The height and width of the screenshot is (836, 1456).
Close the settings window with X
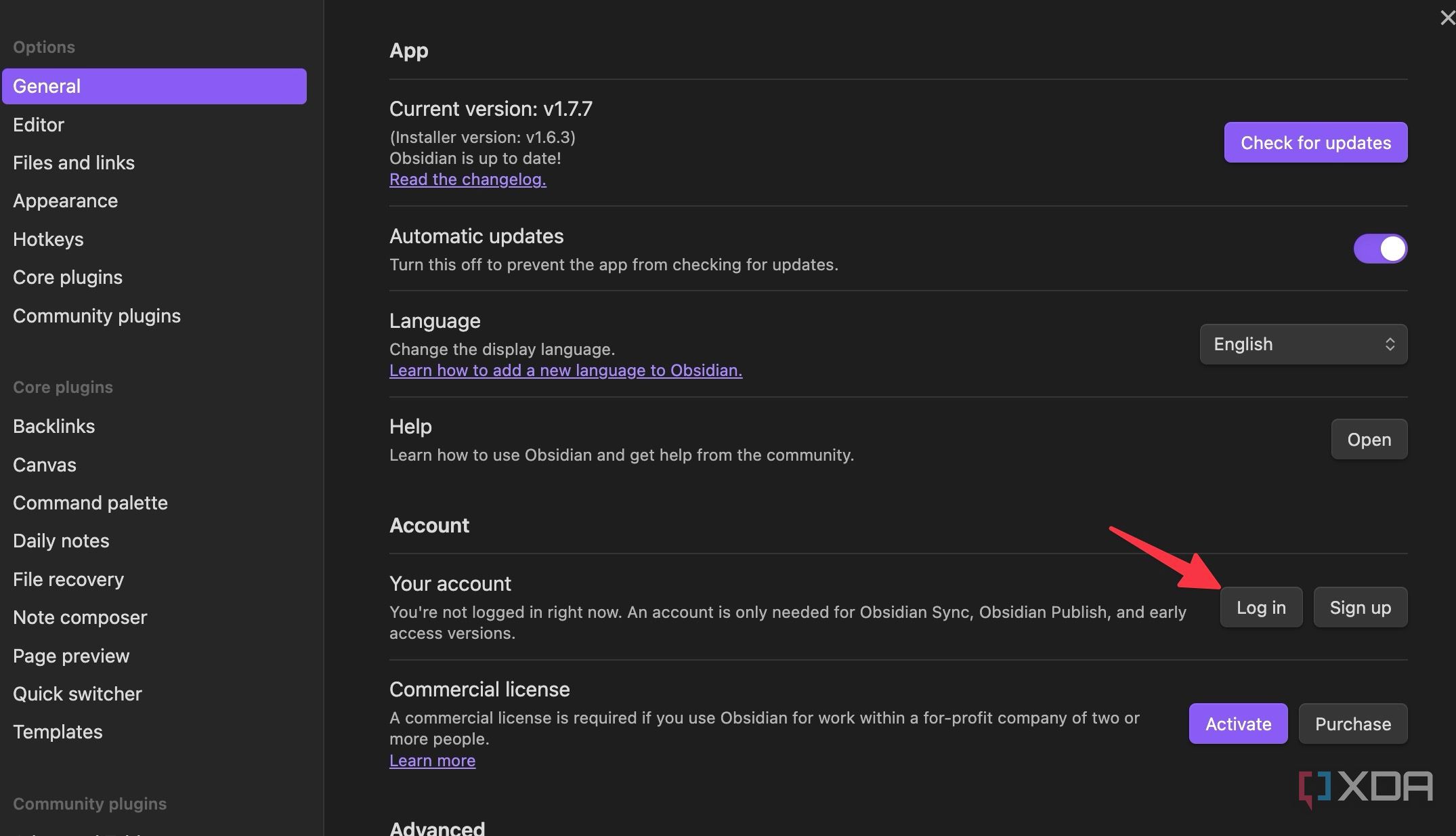click(x=1447, y=18)
